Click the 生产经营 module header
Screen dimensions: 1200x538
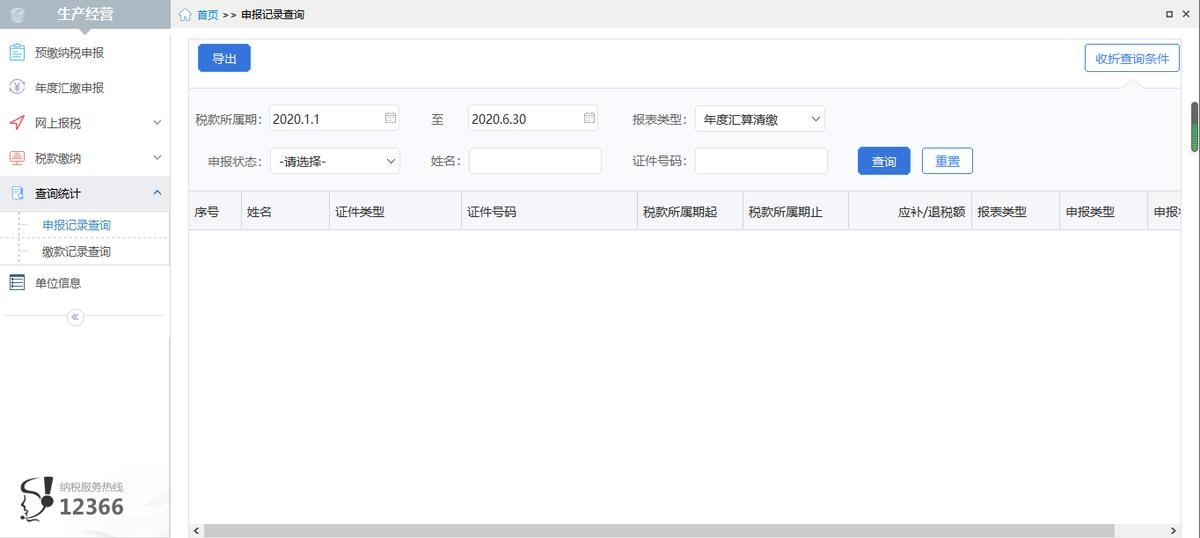(x=85, y=14)
